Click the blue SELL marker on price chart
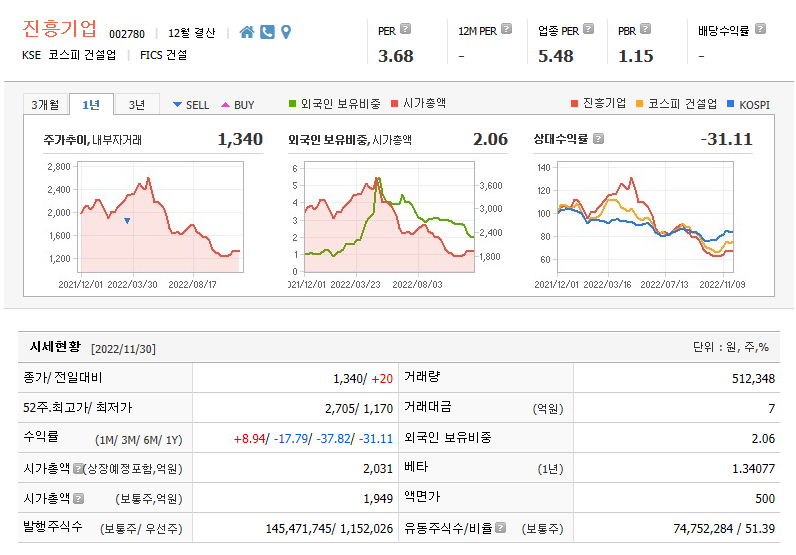Viewport: 796px width, 555px height. (x=127, y=221)
